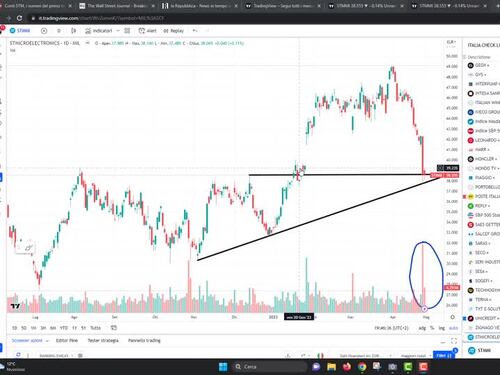Viewport: 500px width, 375px height.
Task: Select the Tutta time range
Action: click(95, 328)
